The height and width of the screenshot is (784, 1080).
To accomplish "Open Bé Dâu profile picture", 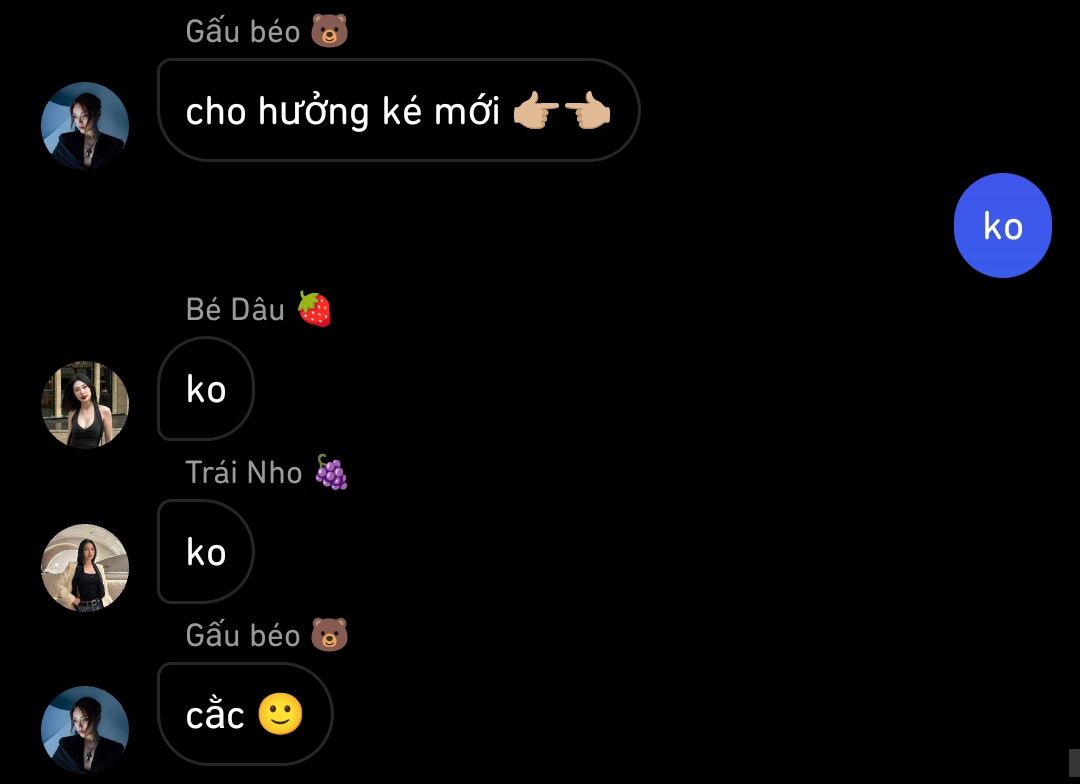I will point(85,404).
